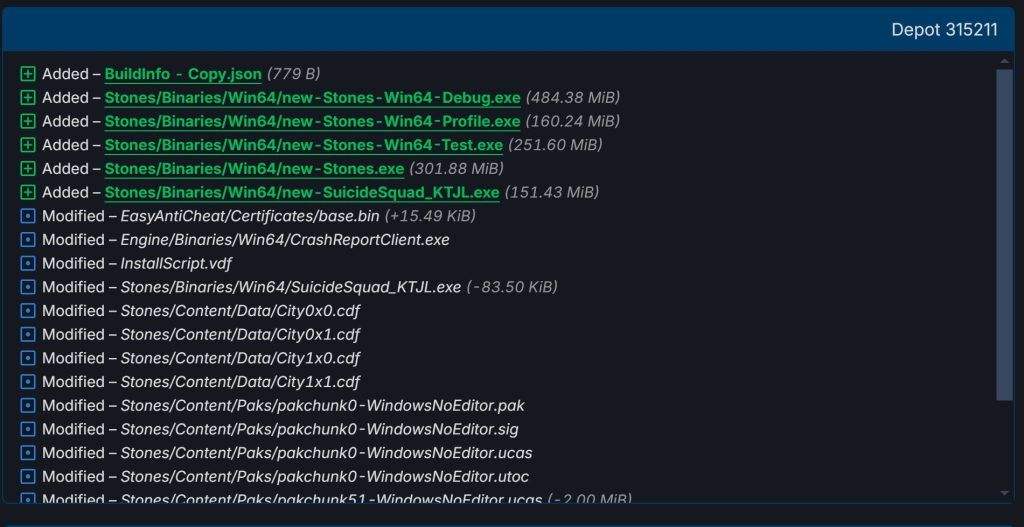Click the added icon next to new-Stones-Win64-Debug.exe
Screen dimensions: 1024x527
pos(28,98)
